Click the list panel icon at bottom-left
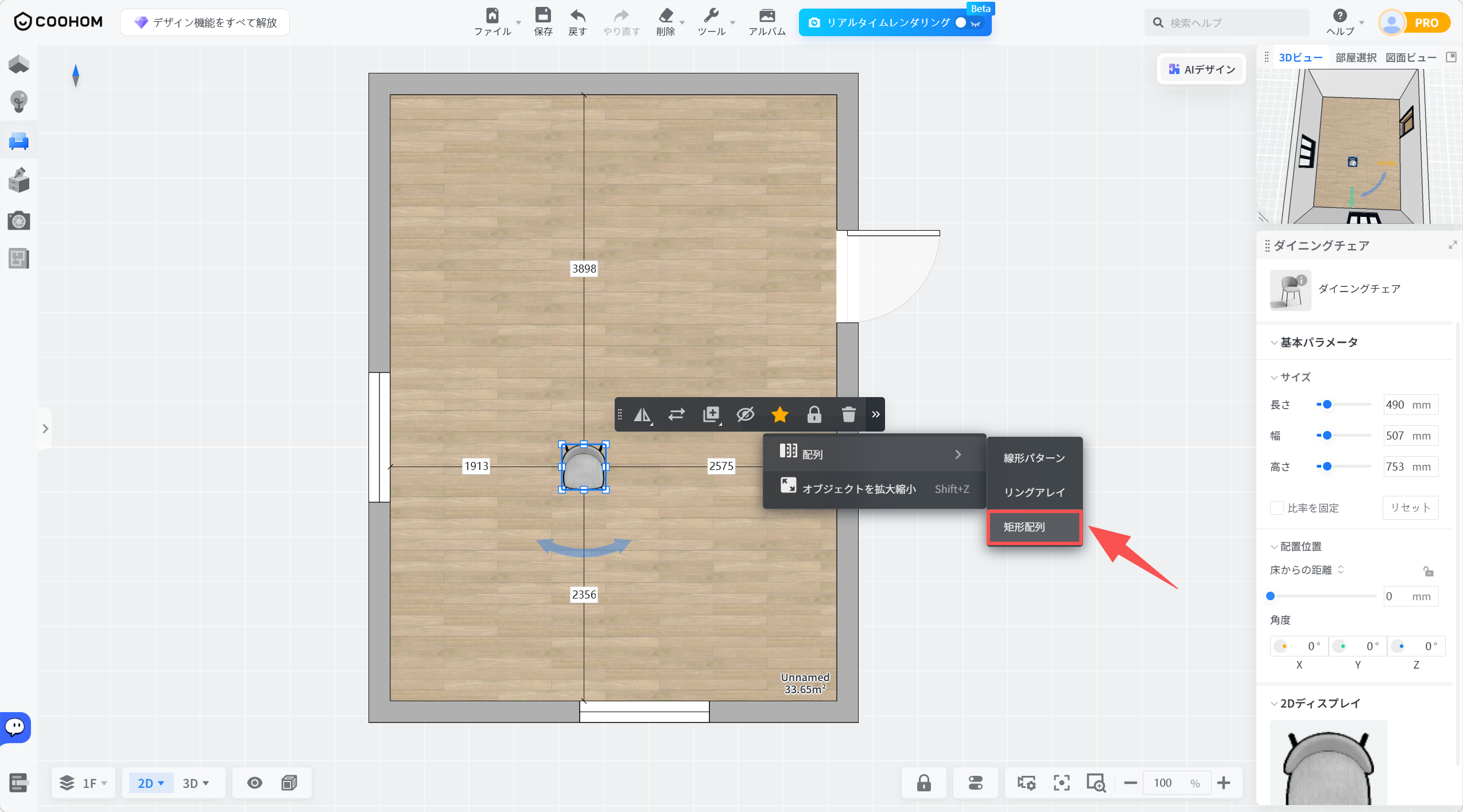Screen dimensions: 1463x812 coord(18,783)
